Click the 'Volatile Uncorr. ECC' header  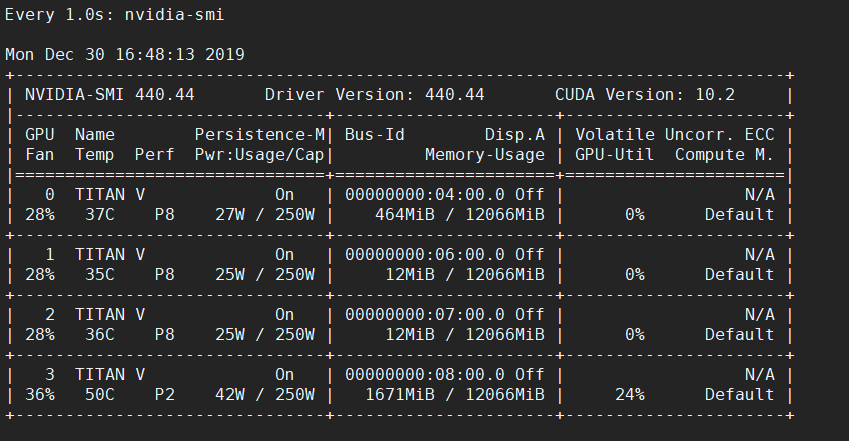click(675, 135)
